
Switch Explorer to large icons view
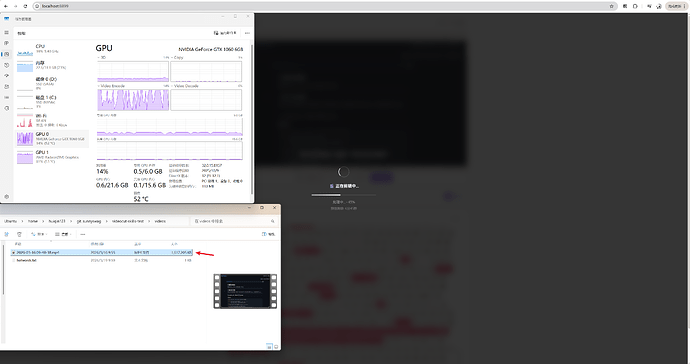(276, 347)
